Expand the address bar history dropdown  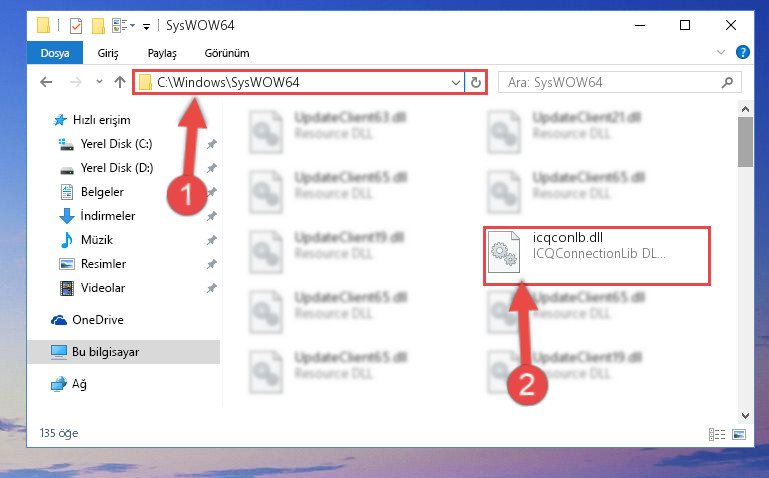tap(456, 82)
